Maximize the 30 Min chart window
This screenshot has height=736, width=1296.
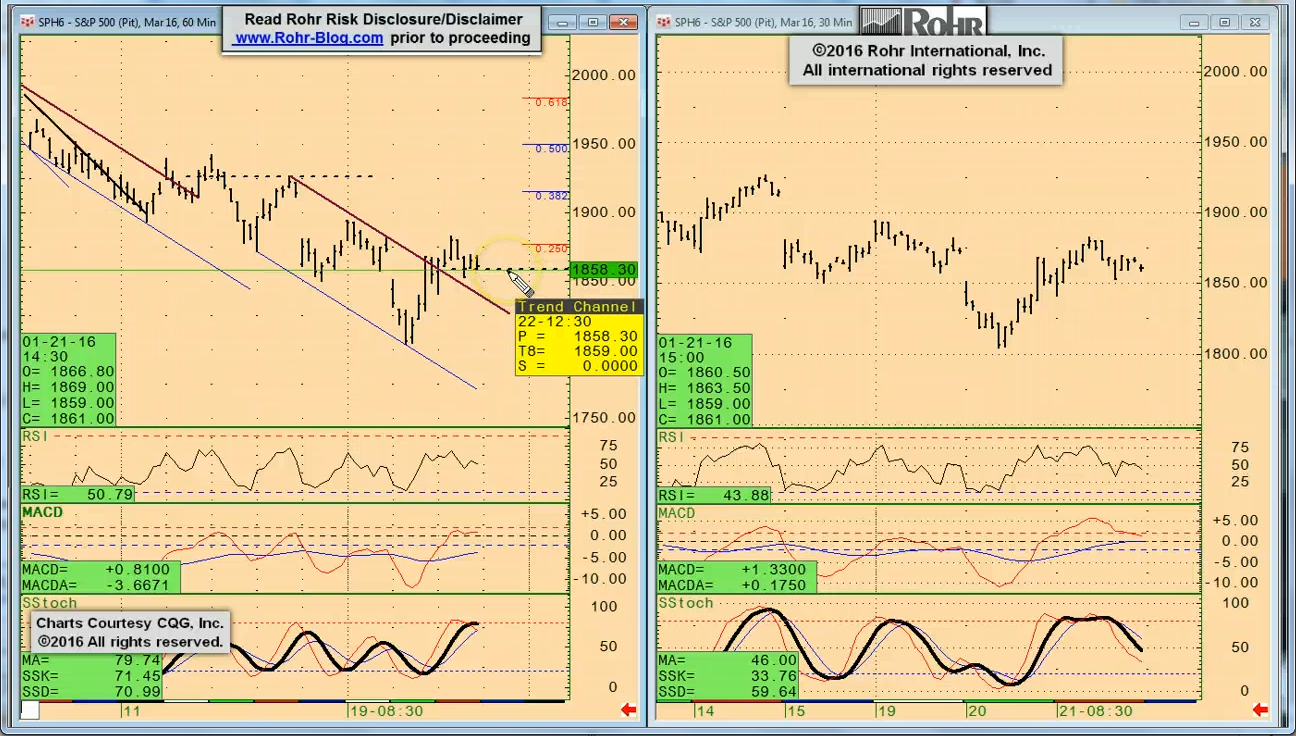click(1224, 22)
